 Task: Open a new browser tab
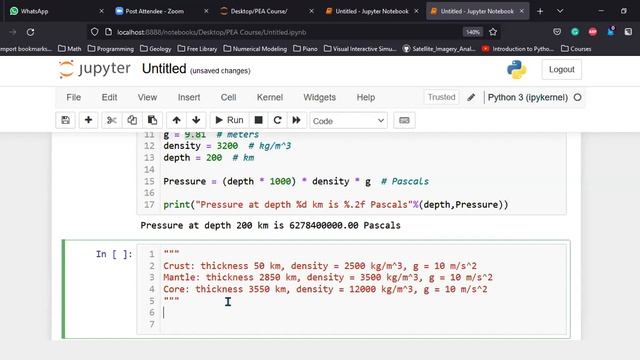540,11
